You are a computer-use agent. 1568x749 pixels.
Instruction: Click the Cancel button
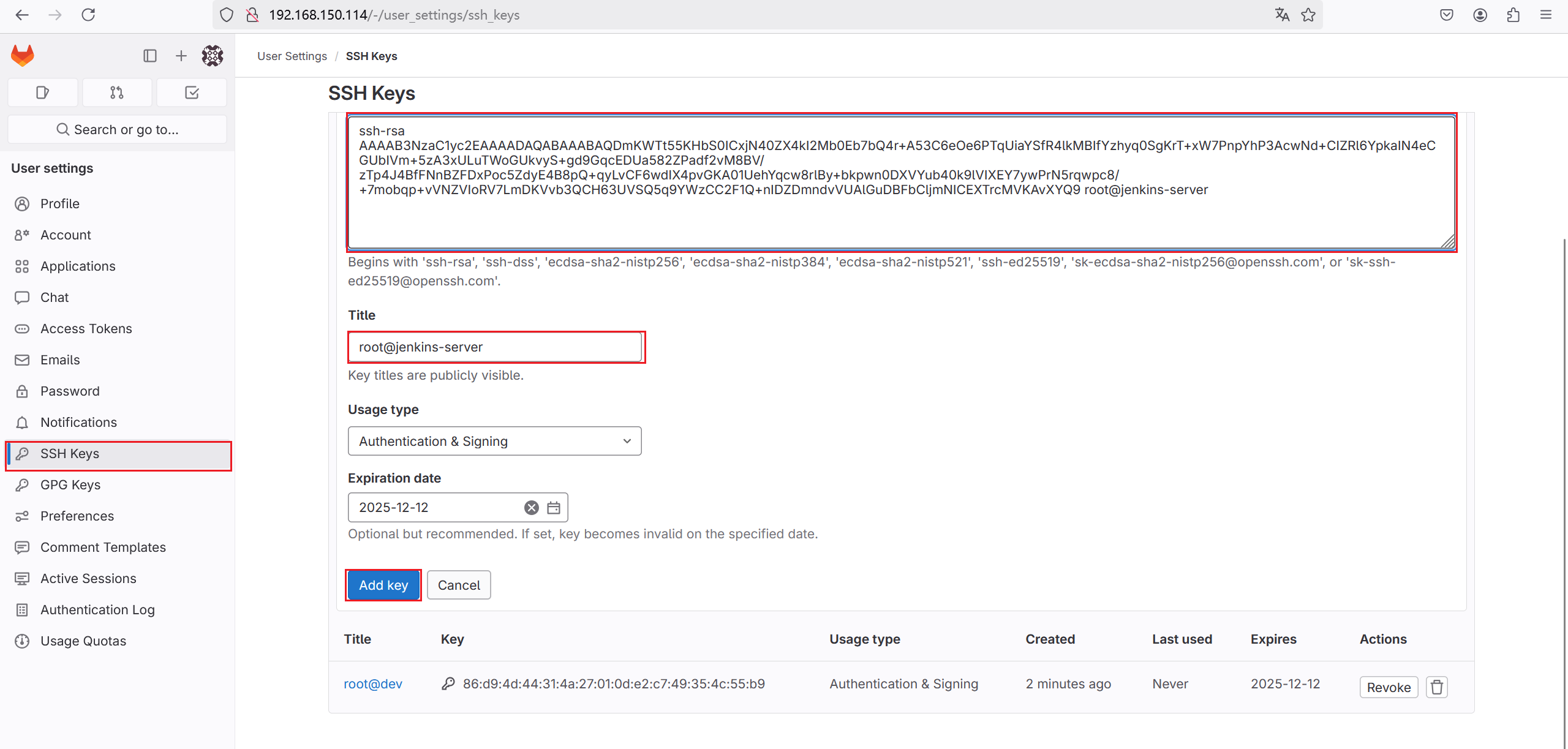coord(459,585)
